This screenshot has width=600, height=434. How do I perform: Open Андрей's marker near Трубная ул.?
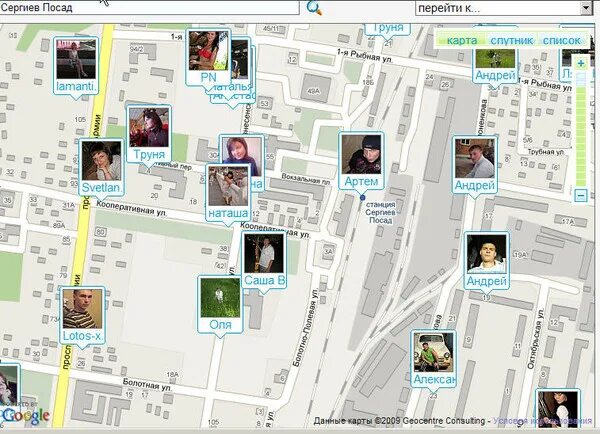(x=474, y=165)
